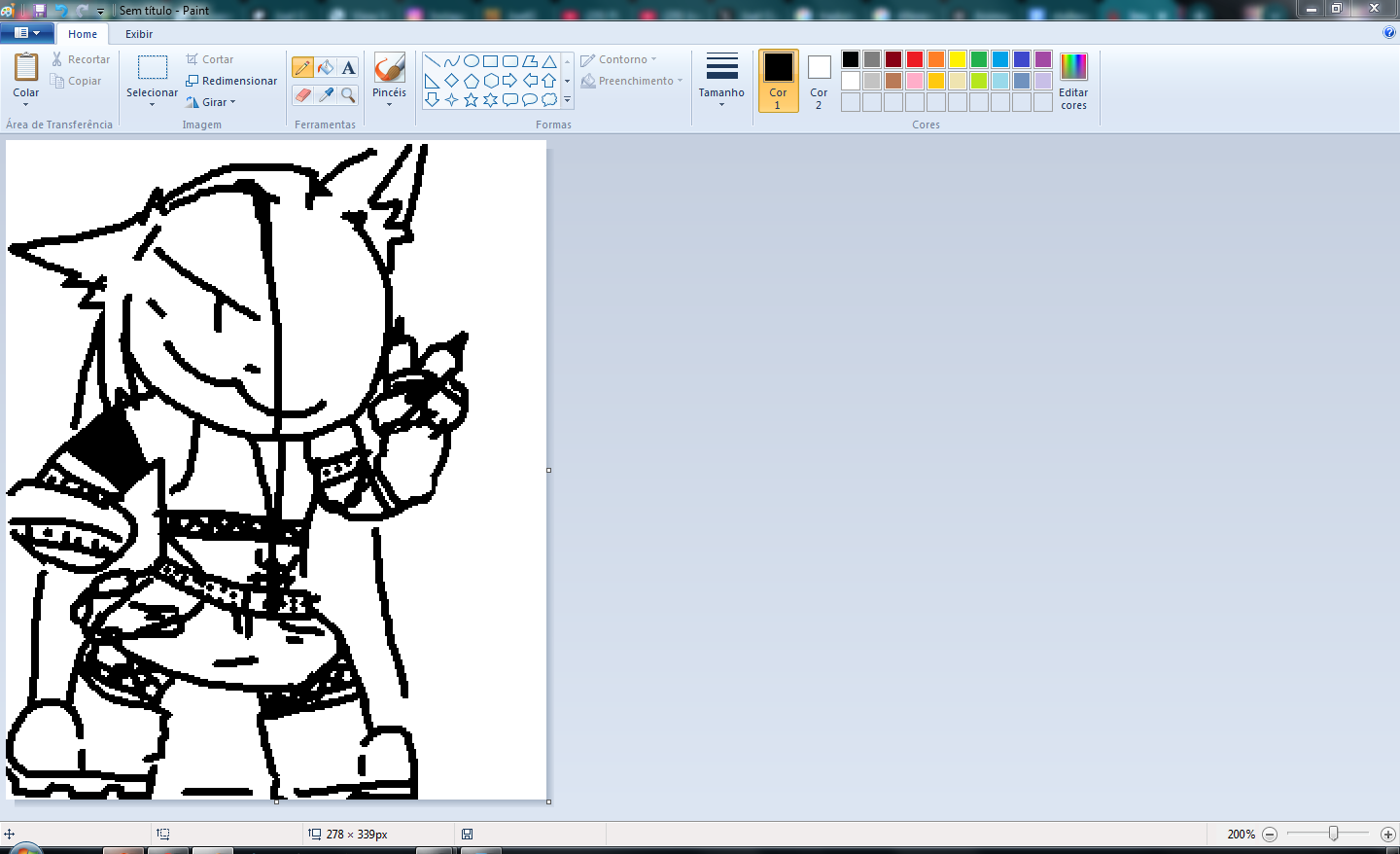The width and height of the screenshot is (1400, 854).
Task: Select the Color picker eyedropper tool
Action: [326, 94]
